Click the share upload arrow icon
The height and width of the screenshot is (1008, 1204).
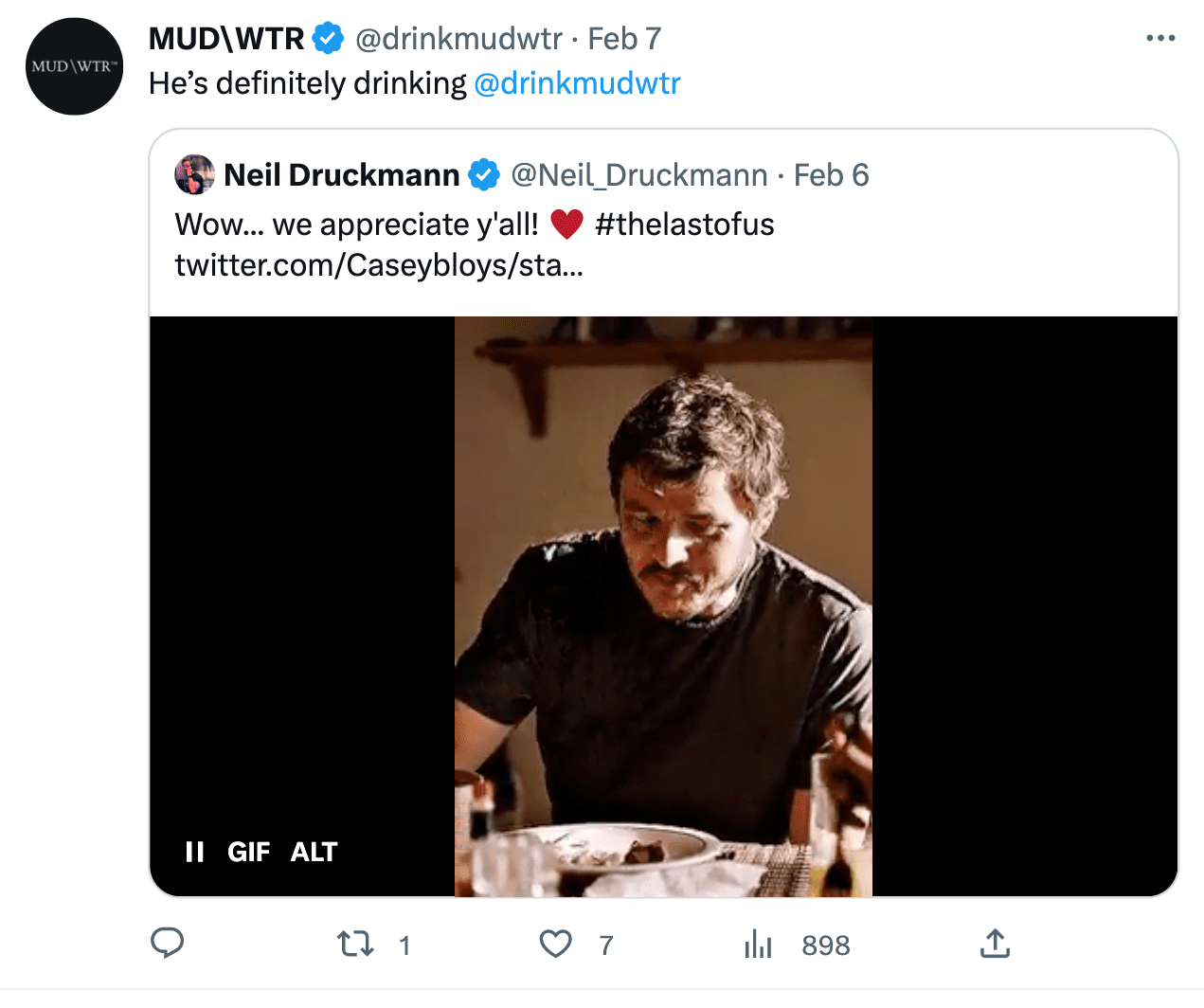pos(995,944)
